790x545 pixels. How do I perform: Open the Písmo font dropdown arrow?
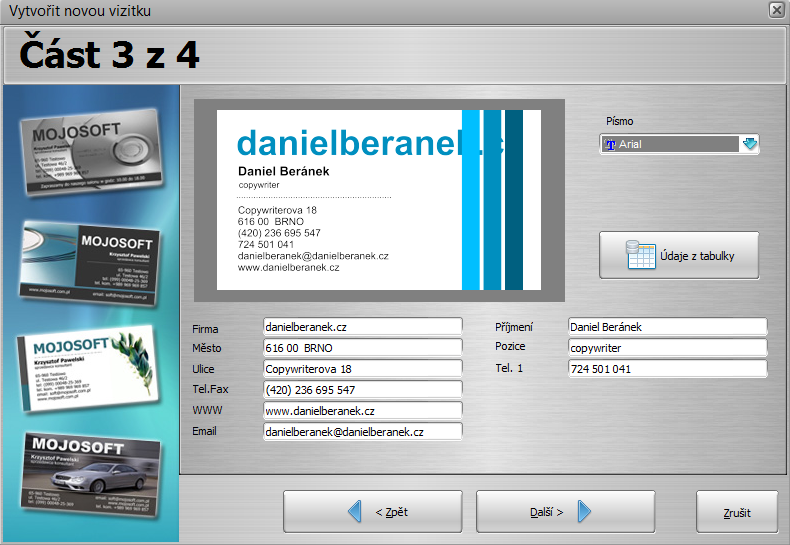tap(750, 144)
